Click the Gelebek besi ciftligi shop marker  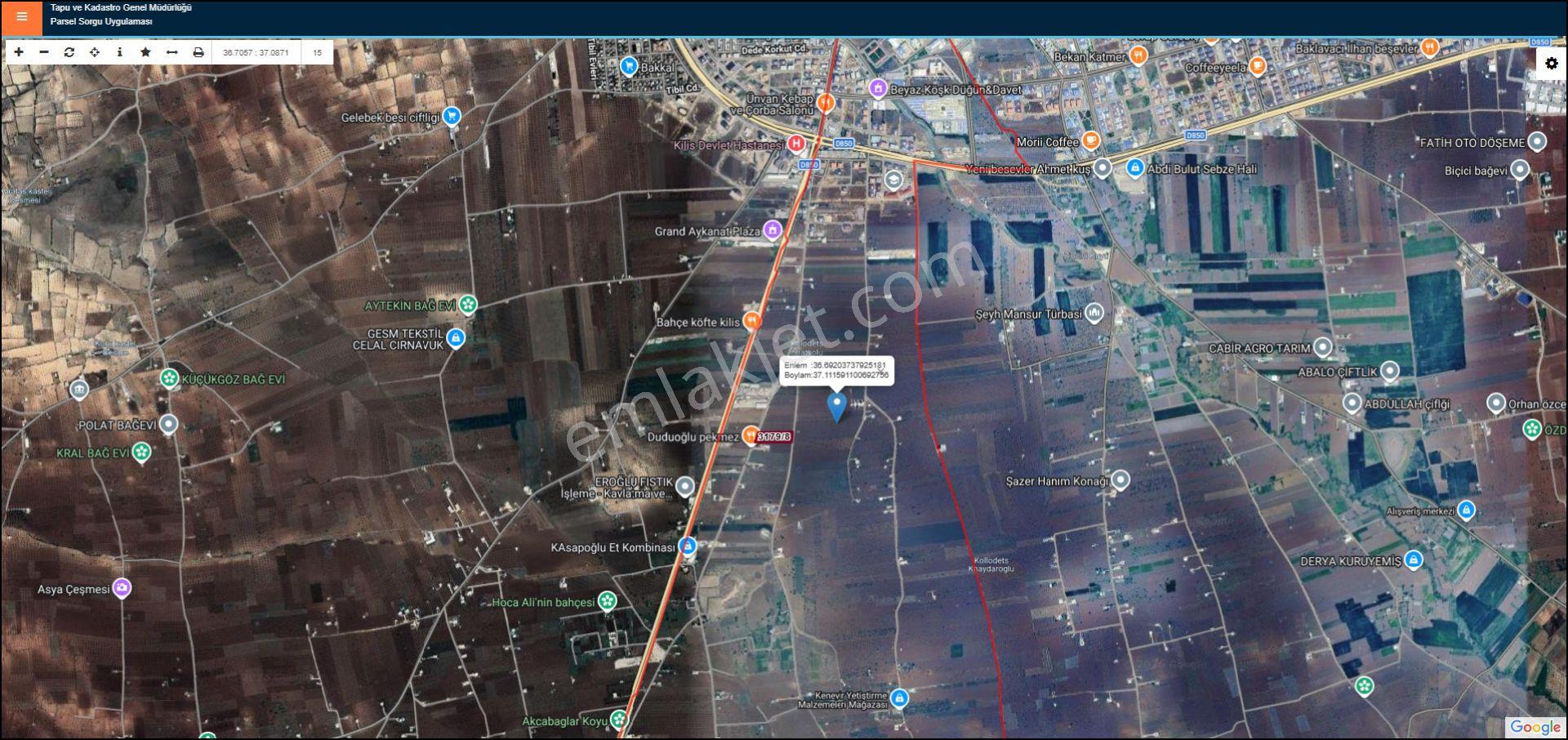(452, 117)
